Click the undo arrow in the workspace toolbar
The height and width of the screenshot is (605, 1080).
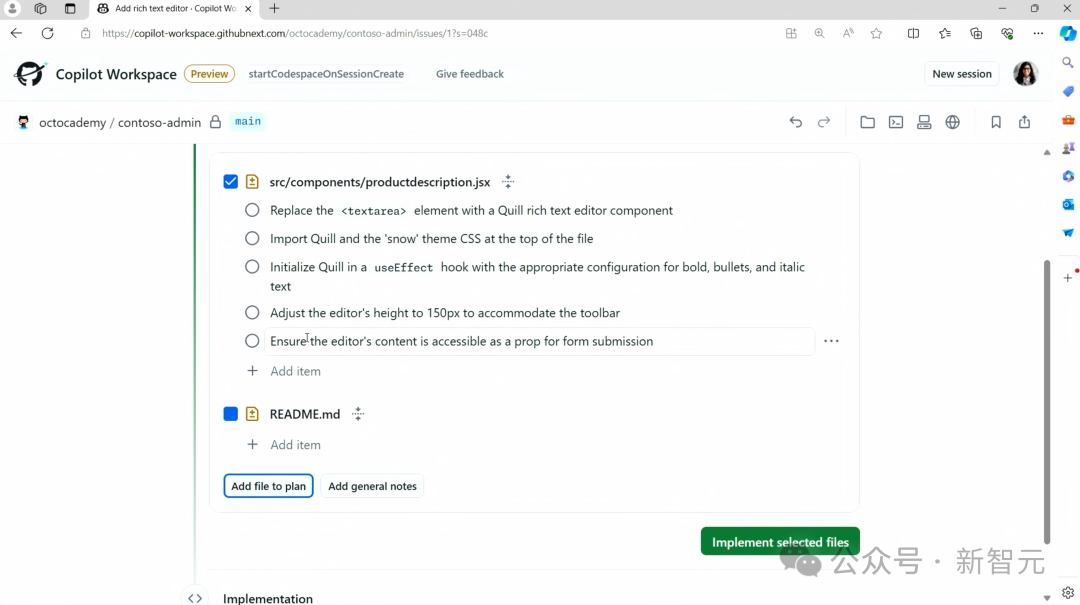click(796, 122)
